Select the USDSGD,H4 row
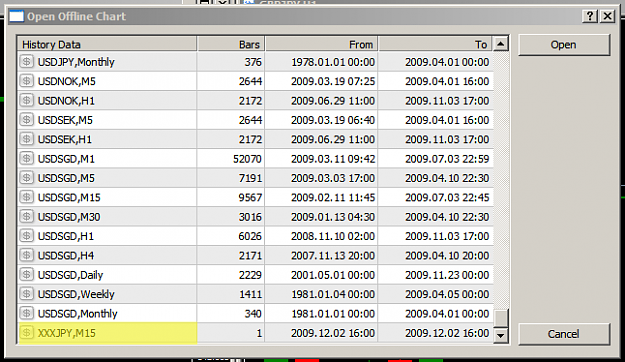625x362 pixels. tap(256, 255)
